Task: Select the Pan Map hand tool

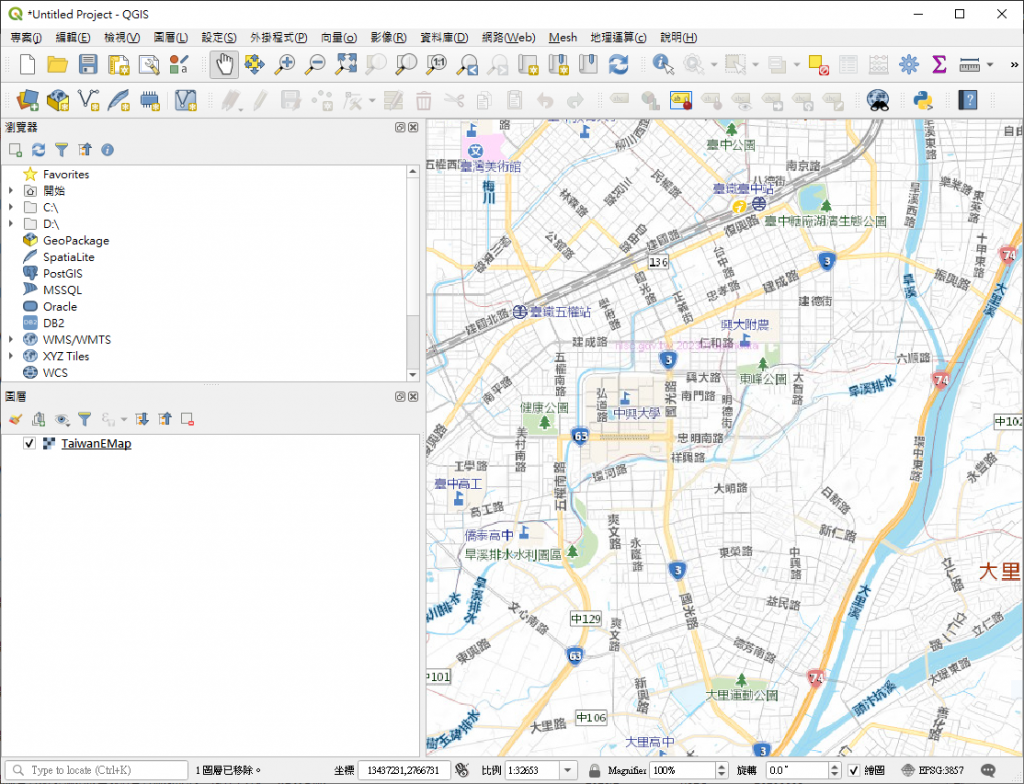Action: [224, 64]
